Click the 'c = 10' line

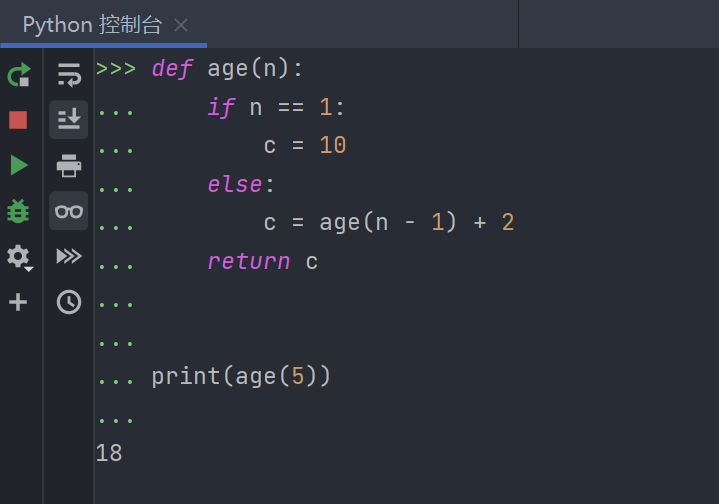click(x=304, y=145)
